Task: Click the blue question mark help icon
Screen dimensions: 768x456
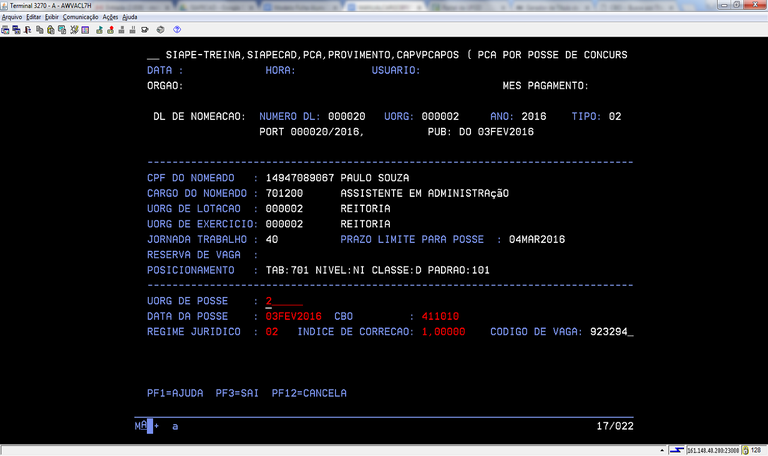Action: click(x=177, y=30)
